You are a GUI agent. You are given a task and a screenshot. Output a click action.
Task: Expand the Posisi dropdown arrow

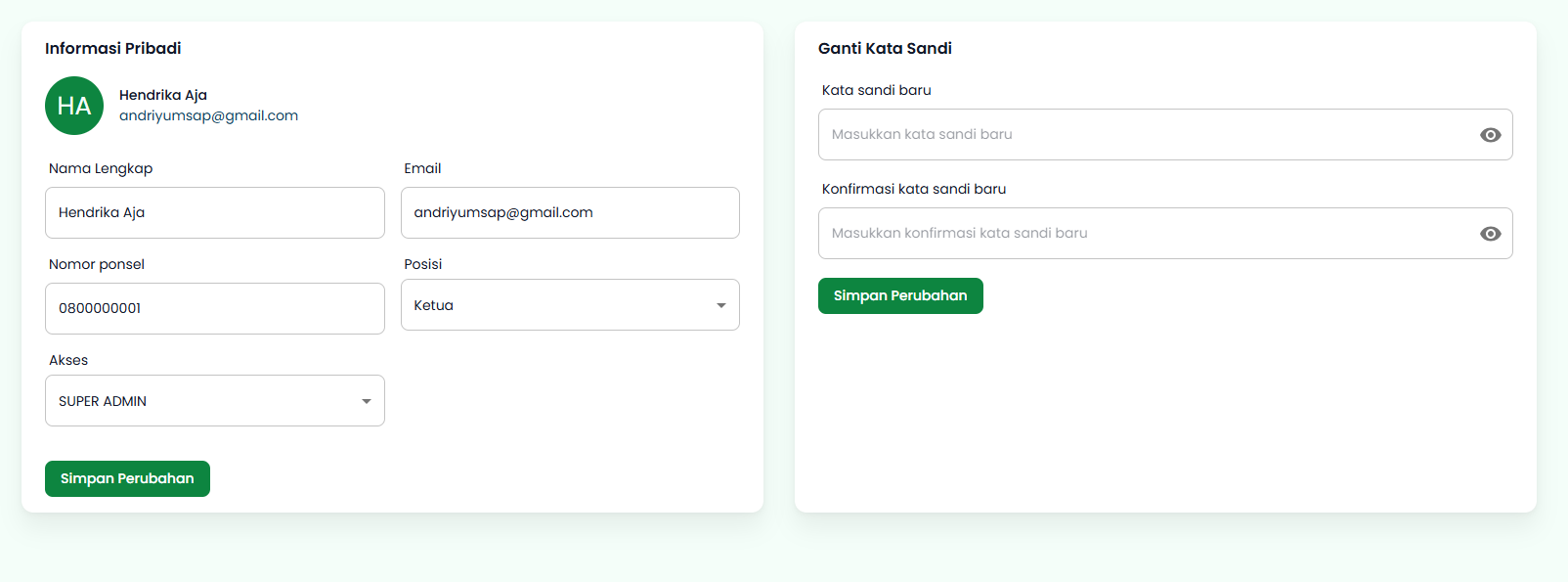coord(720,305)
